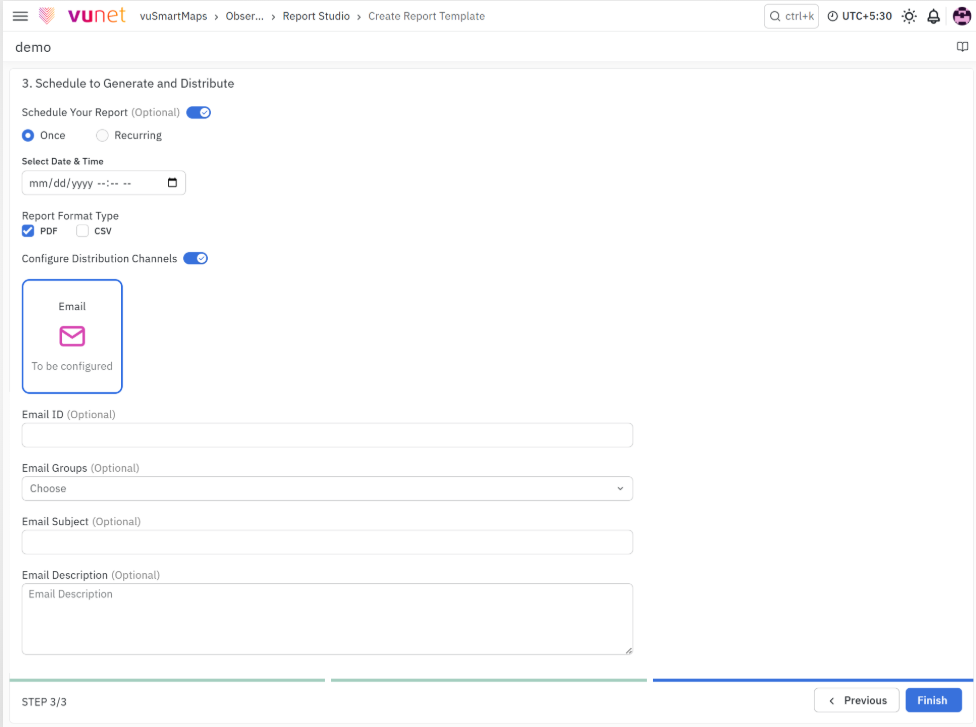Uncheck the PDF format checkbox
976x727 pixels.
tap(28, 231)
